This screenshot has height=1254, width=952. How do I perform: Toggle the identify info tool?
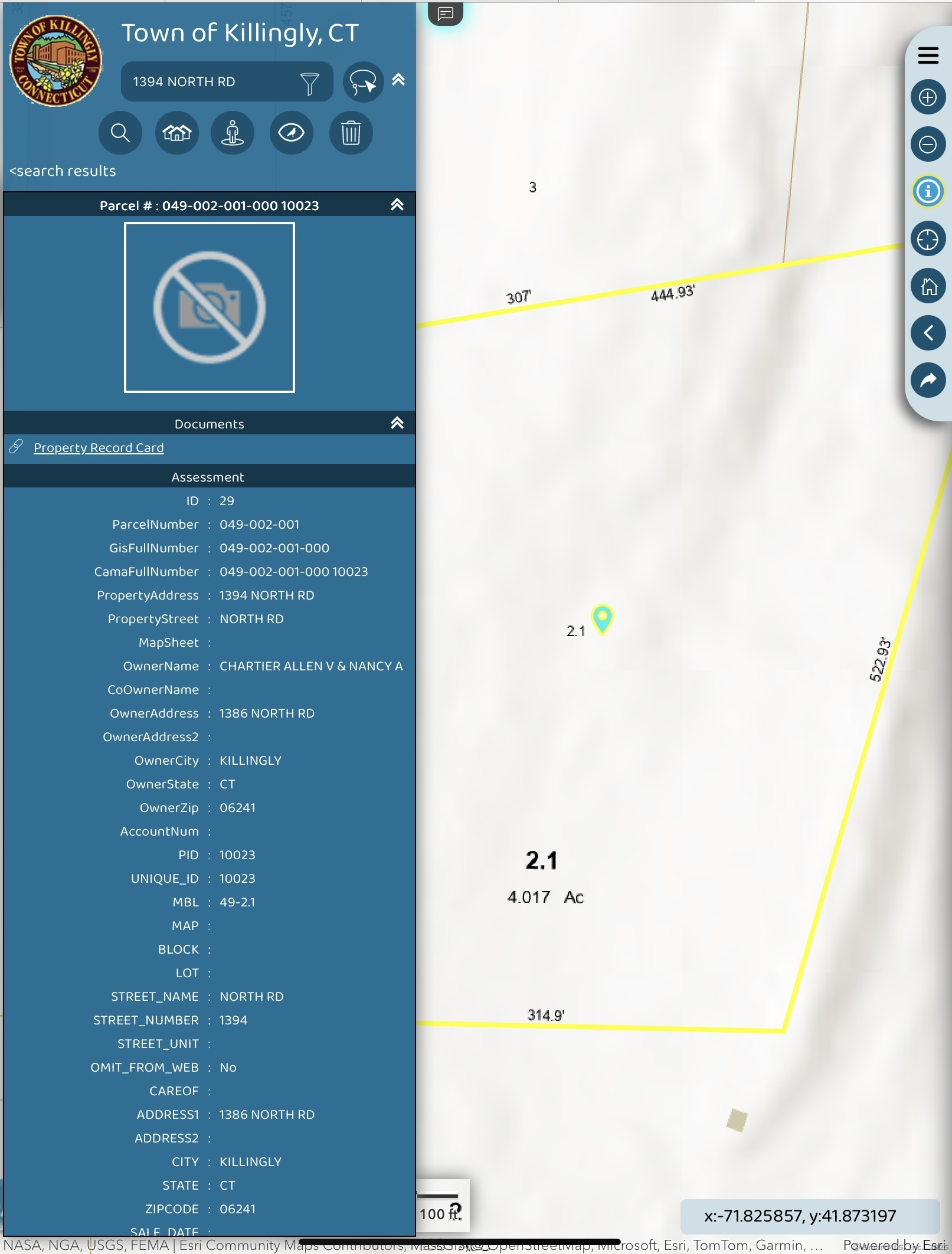927,192
